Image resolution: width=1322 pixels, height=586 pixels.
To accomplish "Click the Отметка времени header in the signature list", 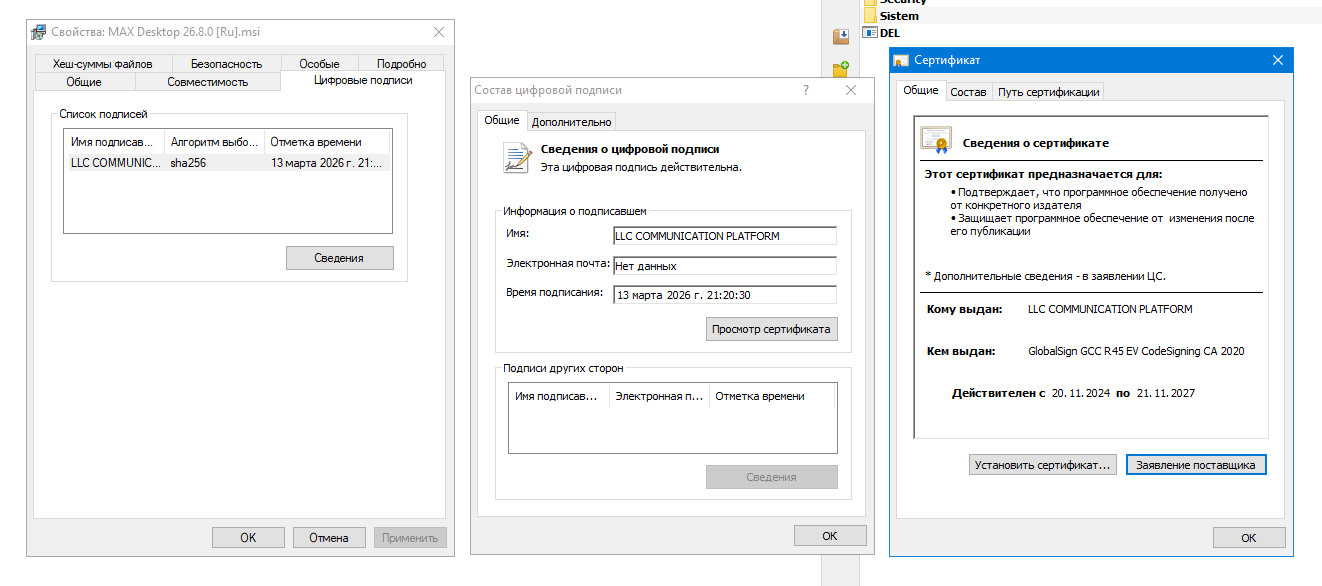I will (x=328, y=142).
